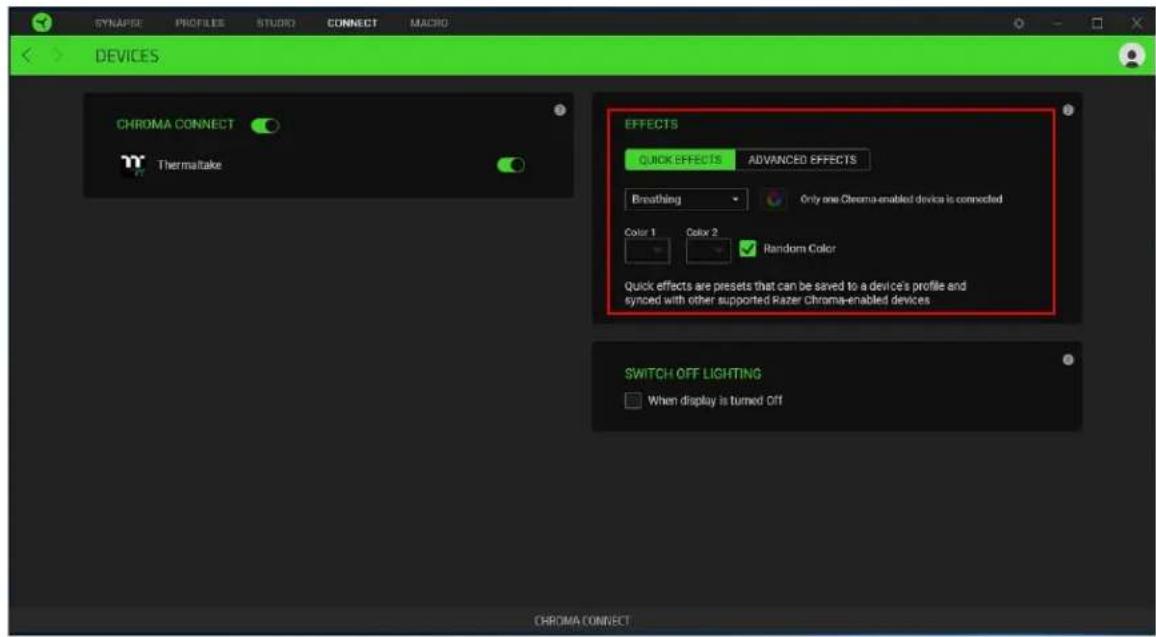Open the Color 1 dropdown
The height and width of the screenshot is (637, 1156).
point(647,251)
